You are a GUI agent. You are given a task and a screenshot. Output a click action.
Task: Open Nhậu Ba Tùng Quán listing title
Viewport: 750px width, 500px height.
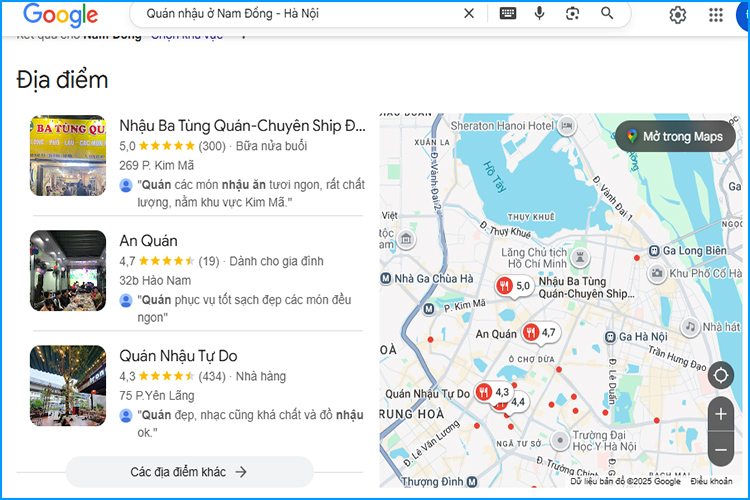click(x=242, y=126)
